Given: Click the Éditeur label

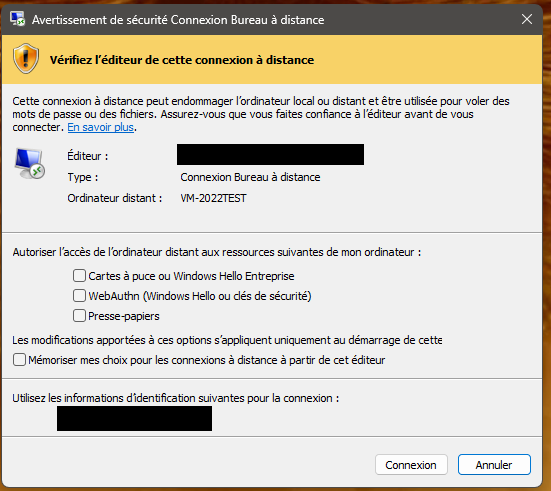Looking at the screenshot, I should point(88,156).
